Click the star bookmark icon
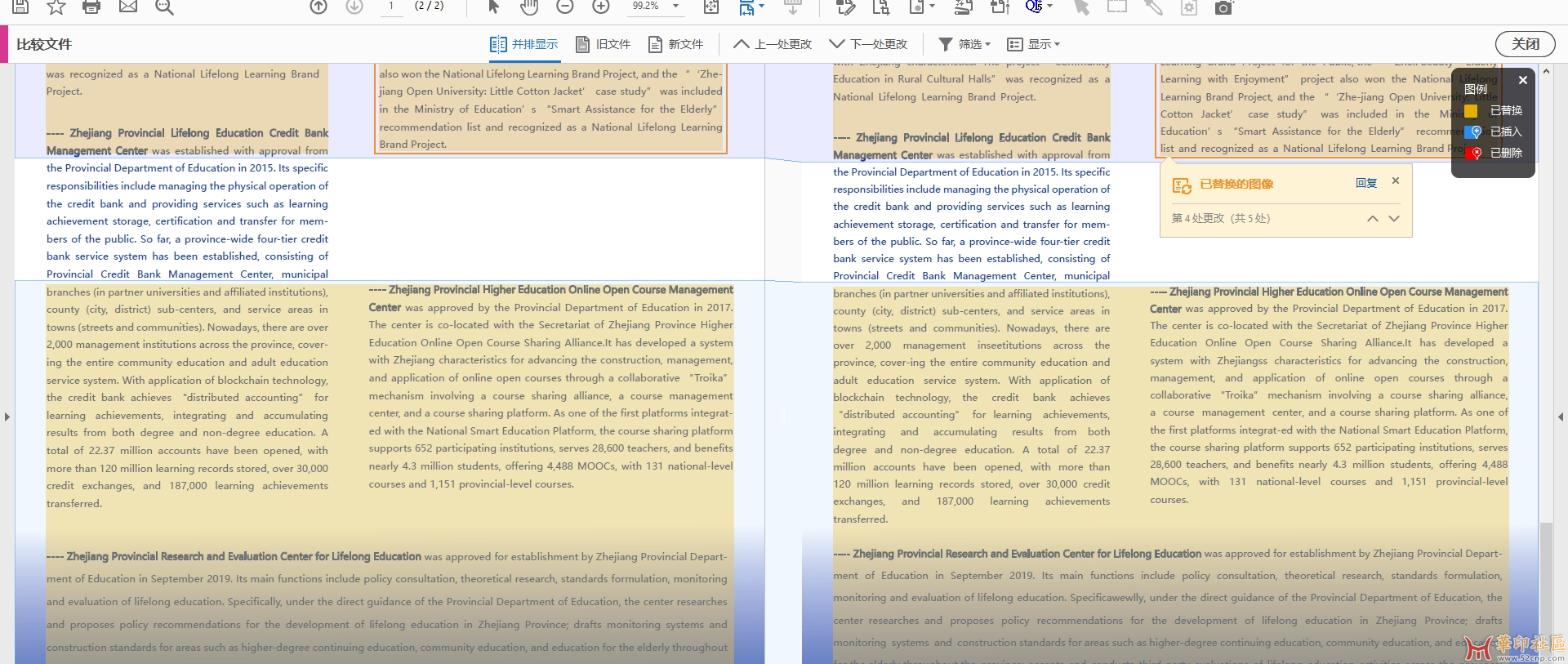 tap(56, 7)
